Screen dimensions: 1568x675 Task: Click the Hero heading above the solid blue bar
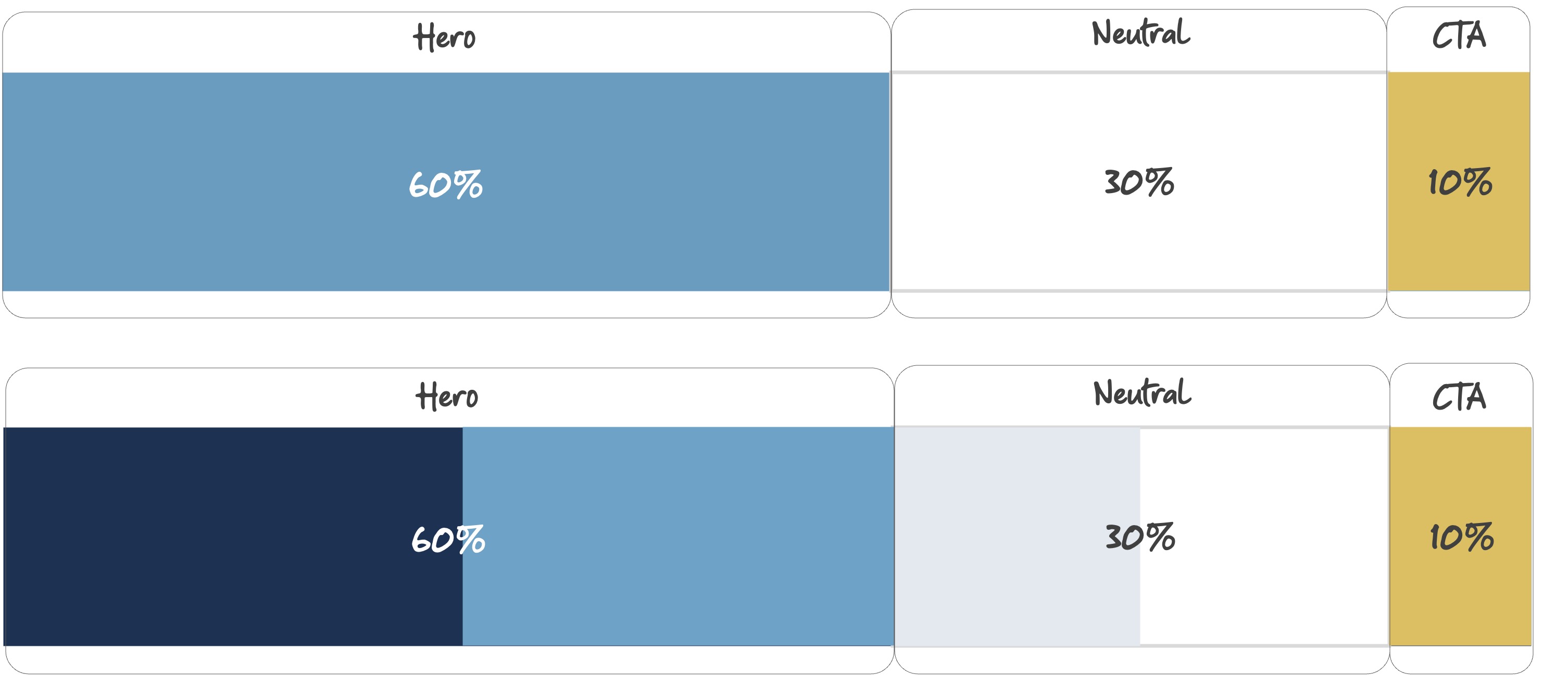pyautogui.click(x=445, y=37)
